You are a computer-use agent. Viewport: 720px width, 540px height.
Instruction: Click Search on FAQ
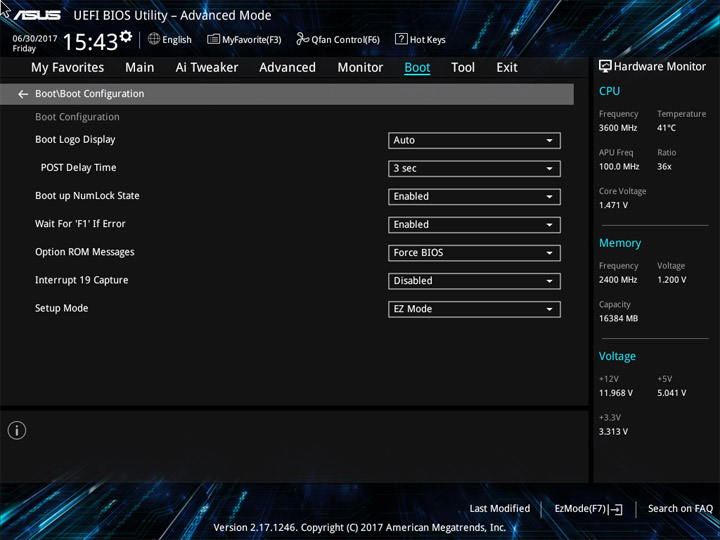(x=680, y=508)
